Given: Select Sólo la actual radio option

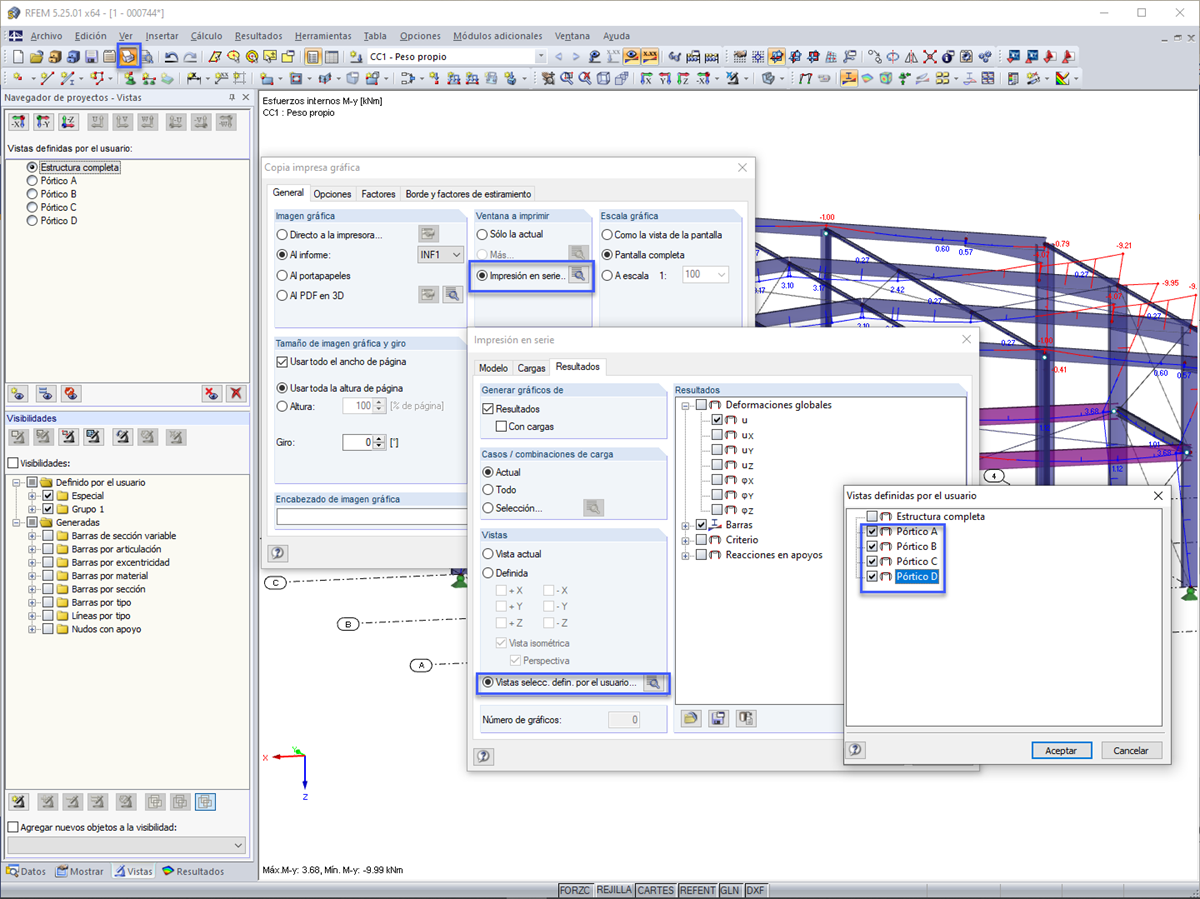Looking at the screenshot, I should pos(482,234).
